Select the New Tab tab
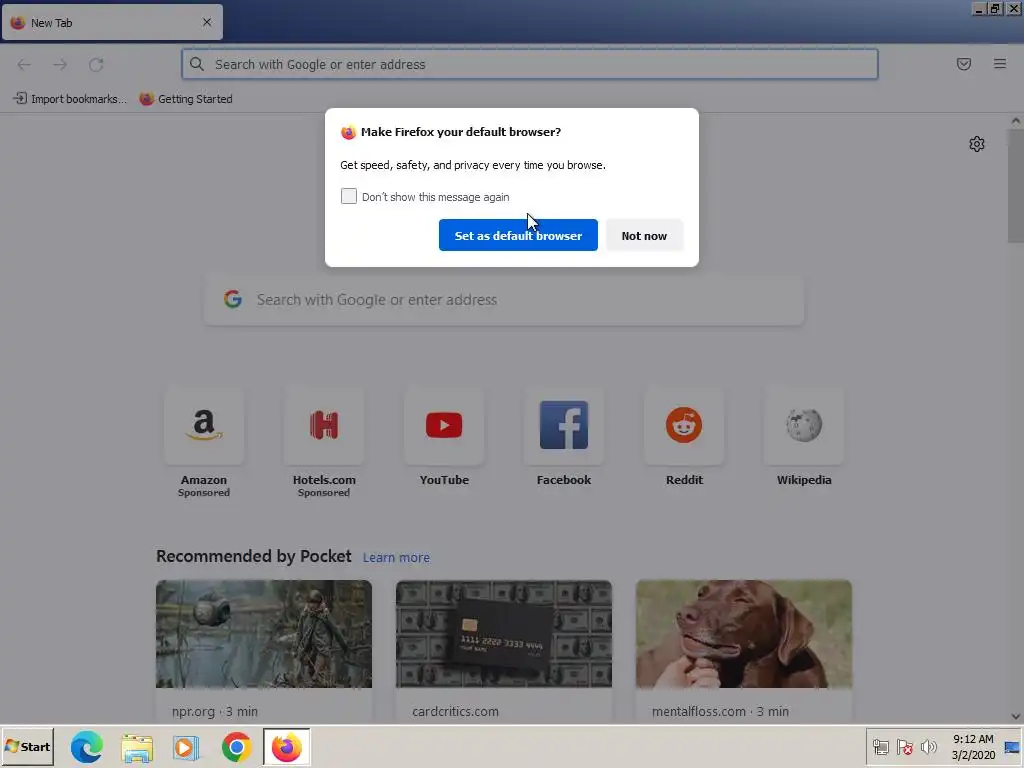The height and width of the screenshot is (768, 1024). [112, 23]
